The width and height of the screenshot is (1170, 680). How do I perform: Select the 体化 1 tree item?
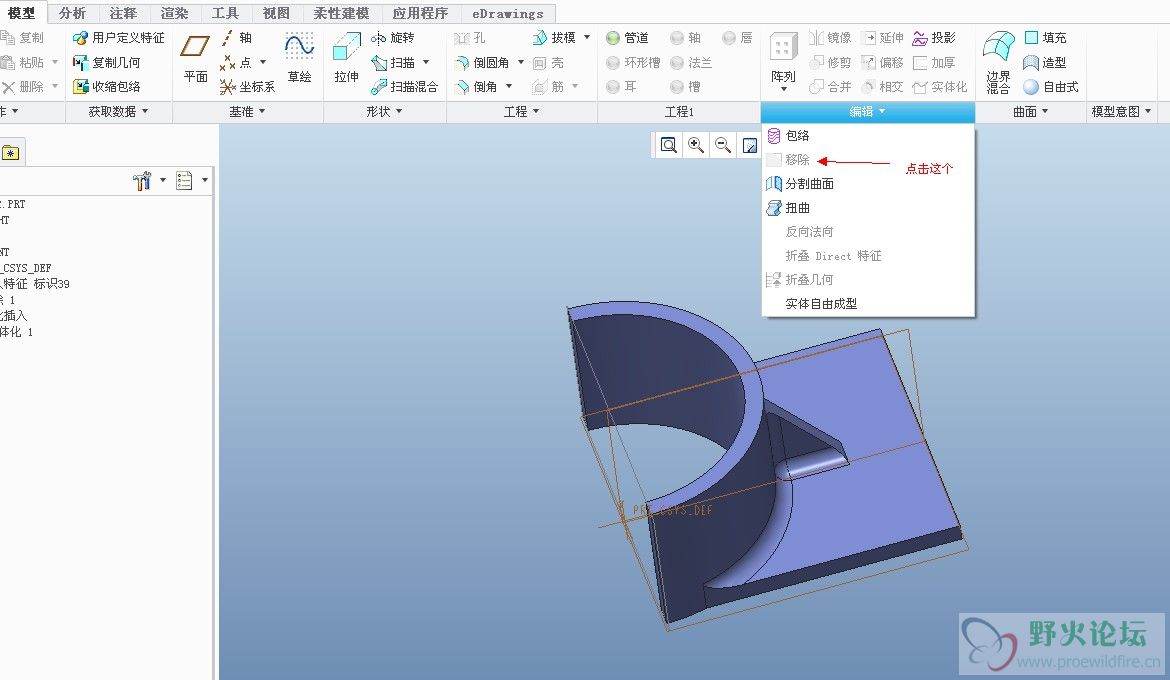(16, 332)
